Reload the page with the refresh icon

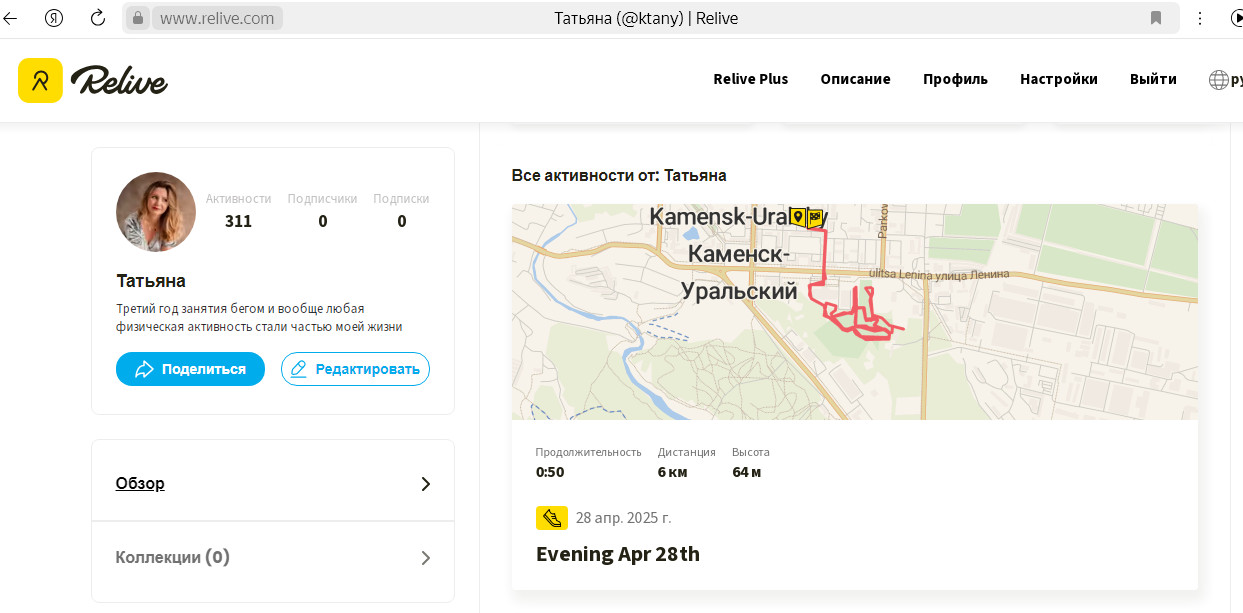98,18
